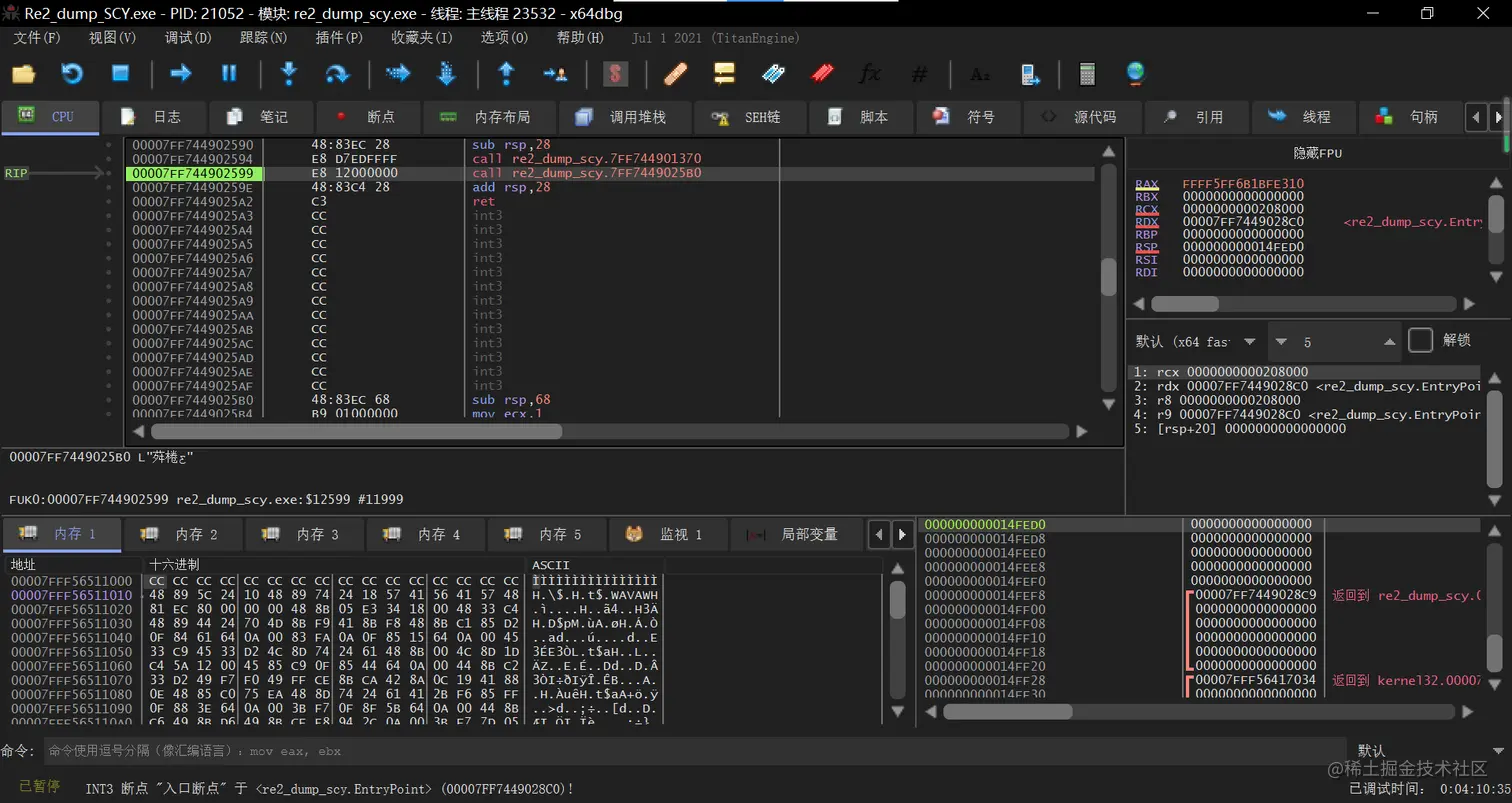This screenshot has width=1512, height=803.
Task: Switch to the 线程 tab
Action: (x=1301, y=117)
